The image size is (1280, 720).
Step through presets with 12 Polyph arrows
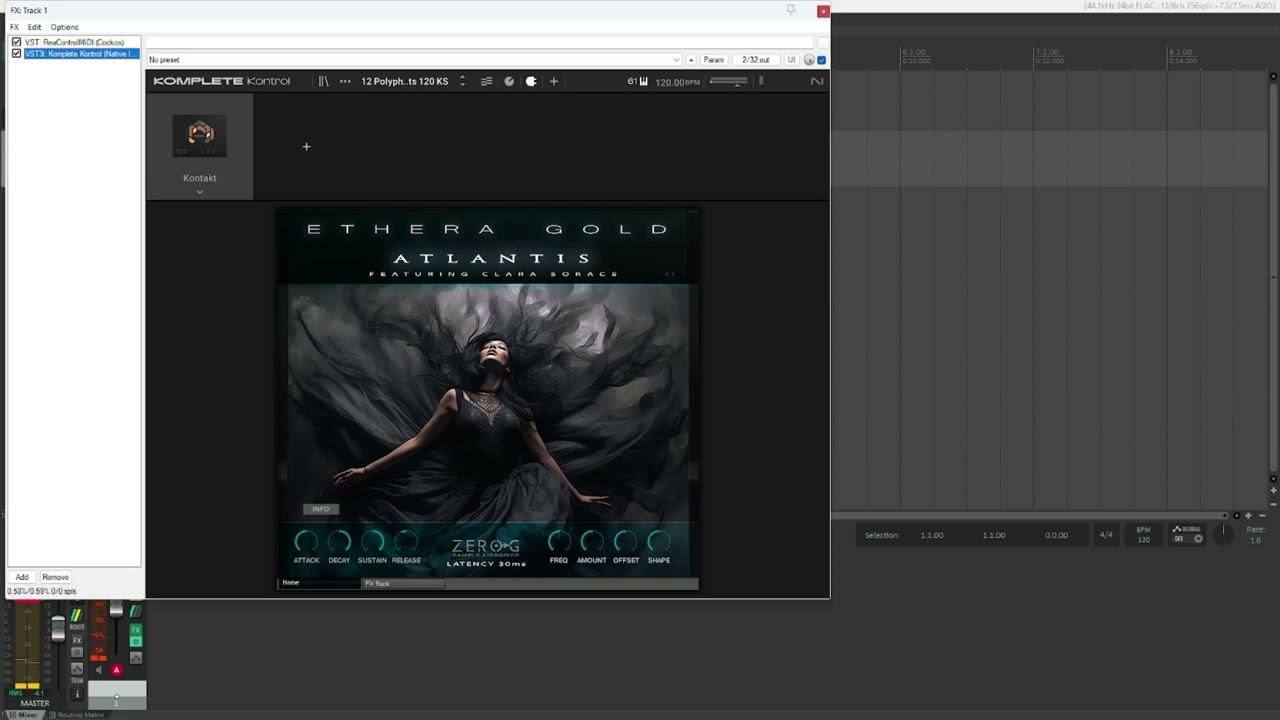pyautogui.click(x=462, y=81)
